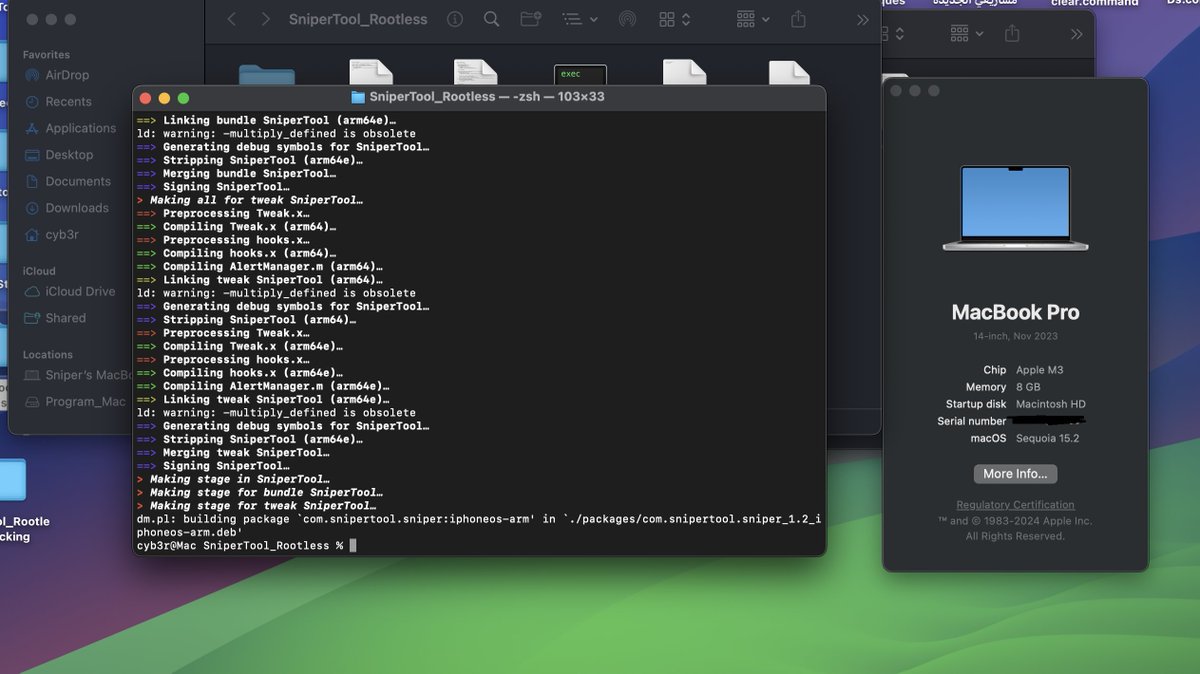Show more toolbar items in front Finder window
The image size is (1200, 674).
(x=863, y=19)
